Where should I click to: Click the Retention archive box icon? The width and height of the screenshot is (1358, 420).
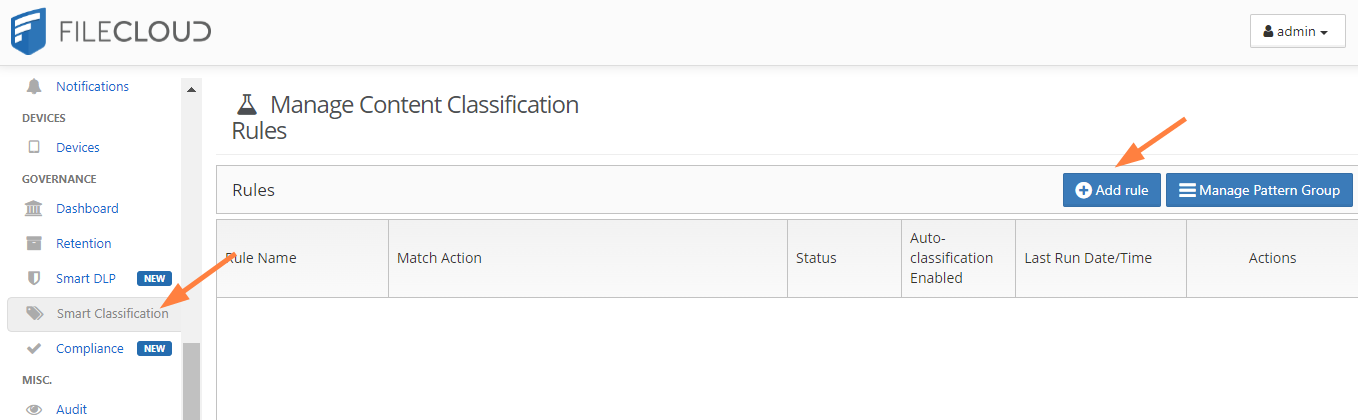[x=34, y=243]
